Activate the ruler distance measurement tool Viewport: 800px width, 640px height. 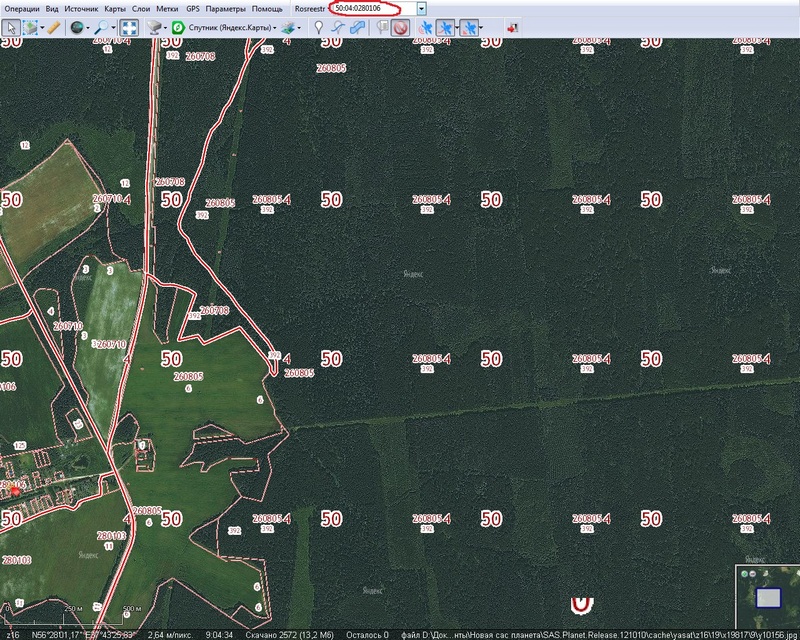(x=54, y=28)
